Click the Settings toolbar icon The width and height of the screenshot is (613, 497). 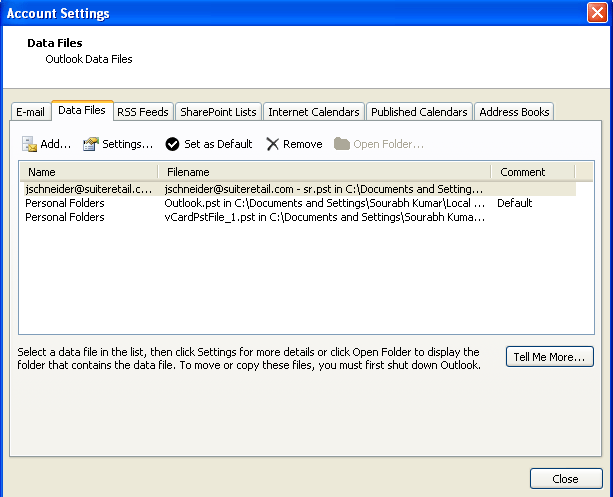point(91,144)
